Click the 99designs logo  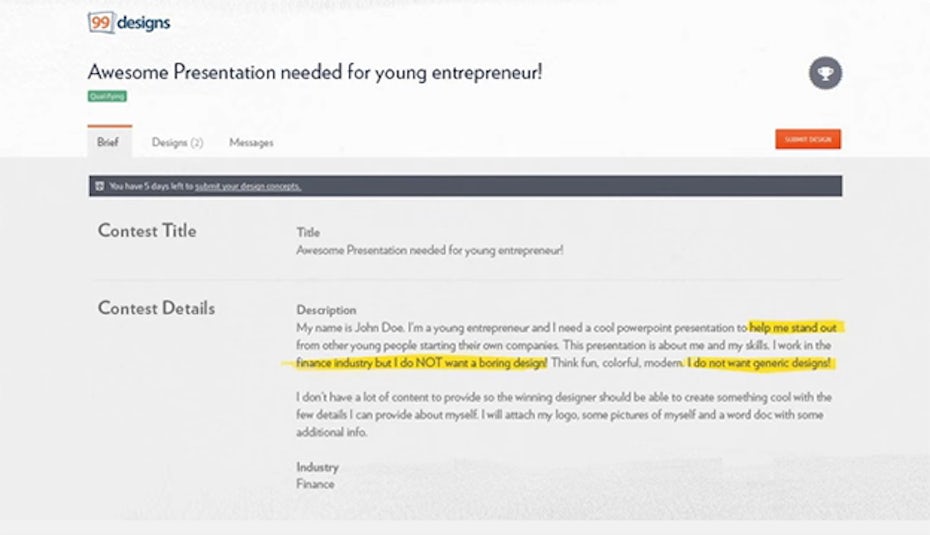coord(128,21)
